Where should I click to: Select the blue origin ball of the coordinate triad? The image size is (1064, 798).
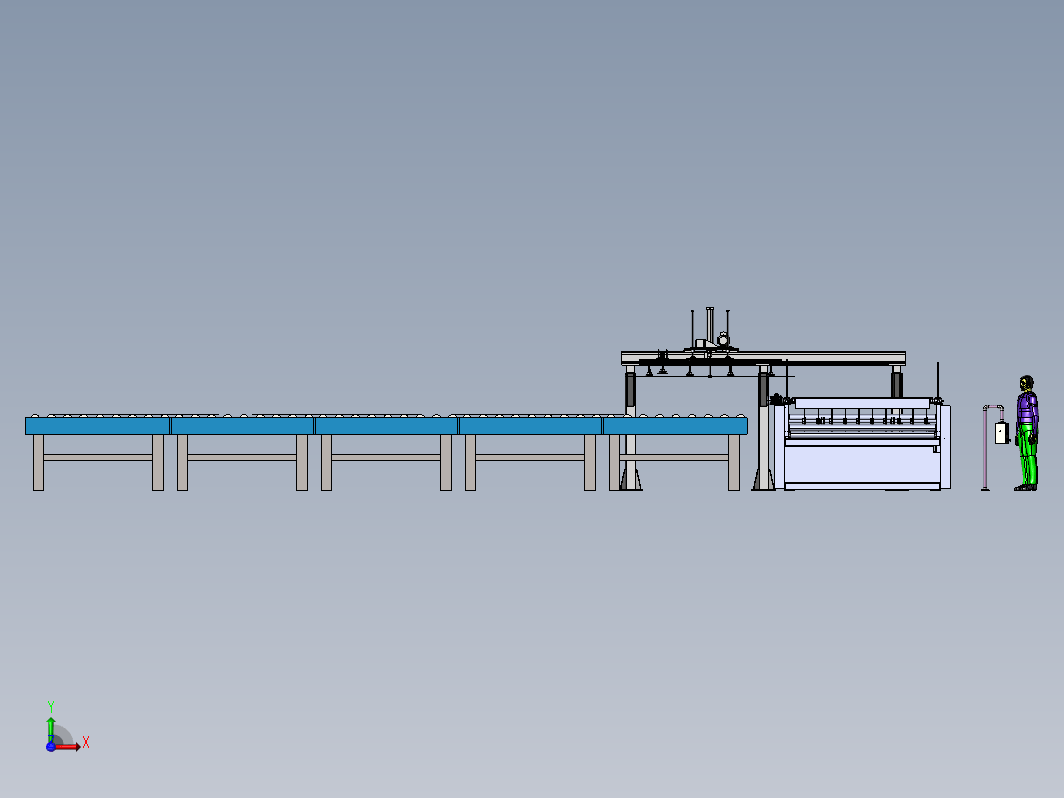(x=51, y=746)
